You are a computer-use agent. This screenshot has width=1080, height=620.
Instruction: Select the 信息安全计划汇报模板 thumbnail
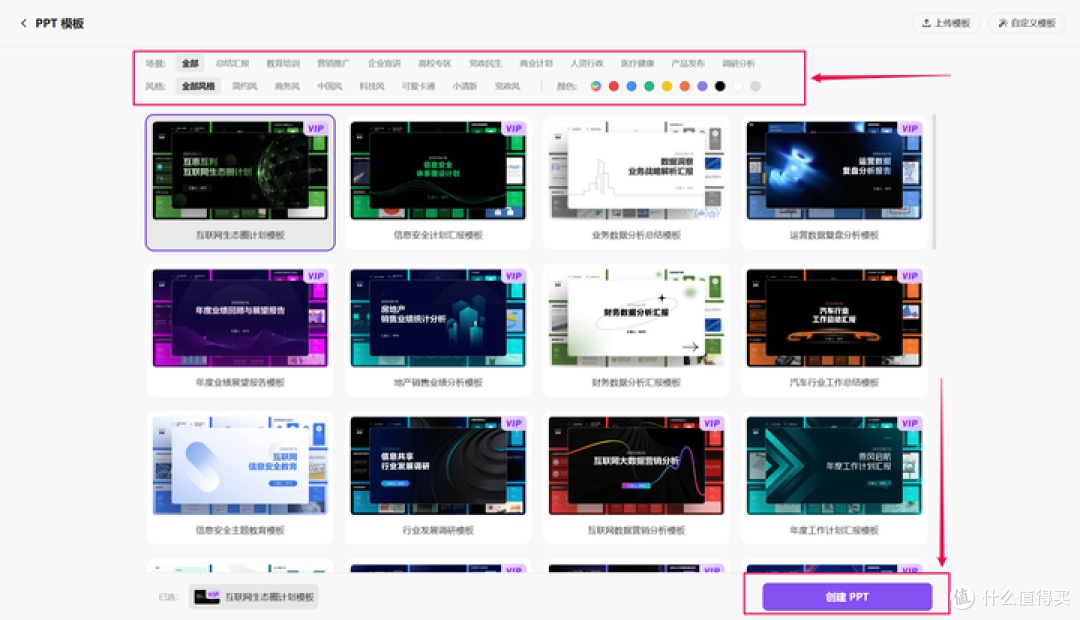(x=438, y=171)
